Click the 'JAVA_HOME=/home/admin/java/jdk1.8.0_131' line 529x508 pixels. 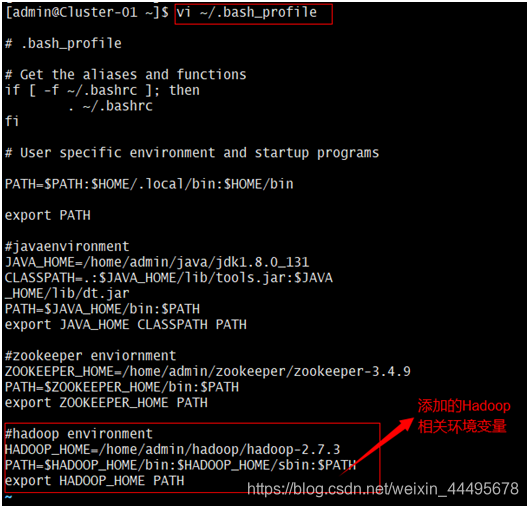(157, 262)
